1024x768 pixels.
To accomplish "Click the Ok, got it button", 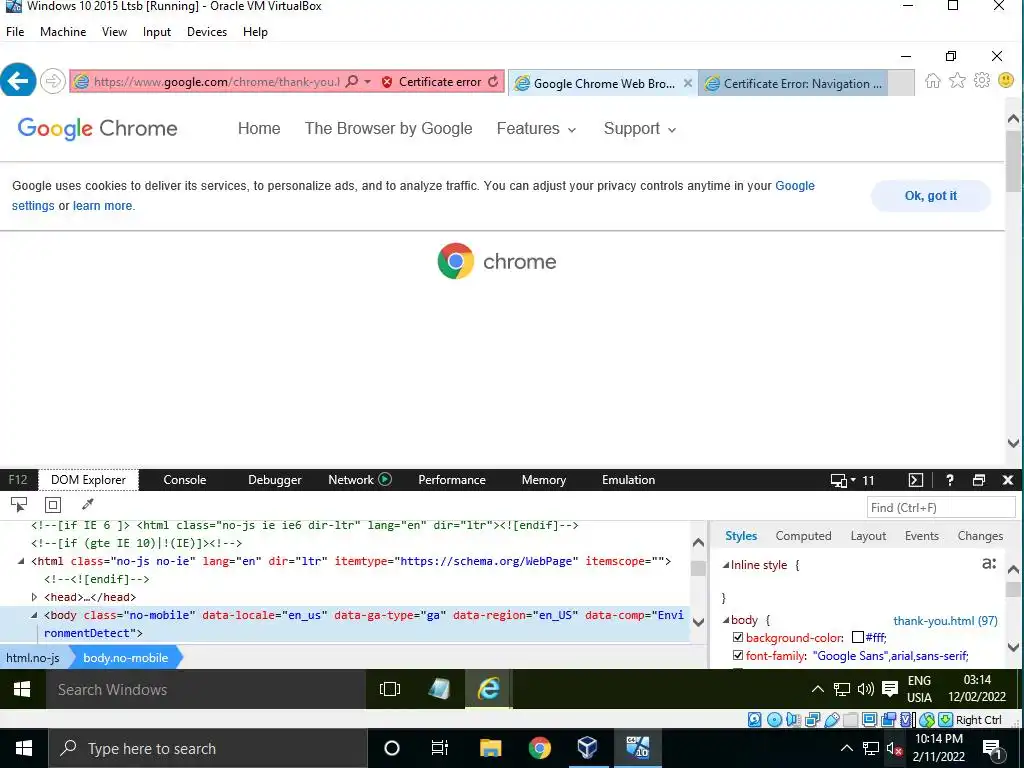I will point(931,196).
